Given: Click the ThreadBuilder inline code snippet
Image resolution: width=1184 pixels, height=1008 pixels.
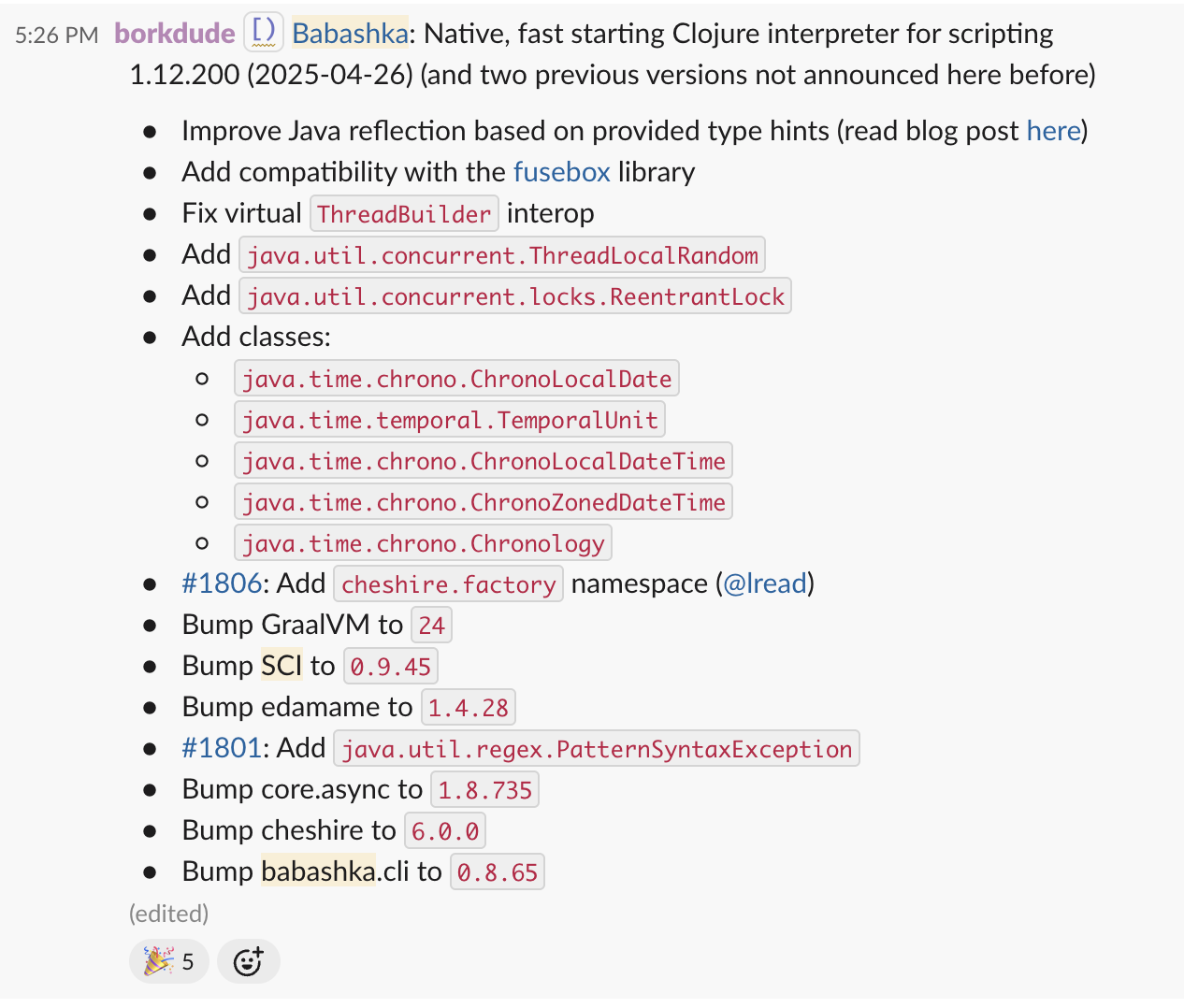Looking at the screenshot, I should [404, 214].
